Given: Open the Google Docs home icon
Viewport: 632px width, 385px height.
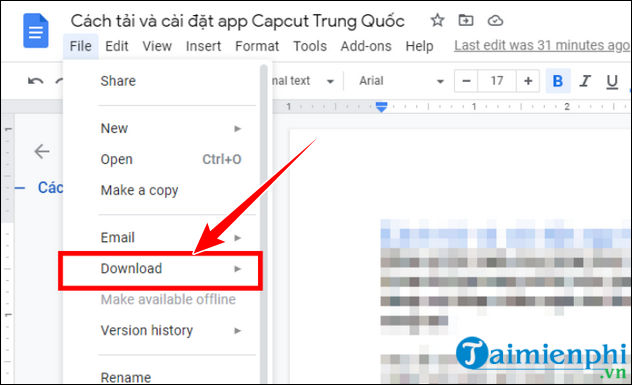Looking at the screenshot, I should click(35, 31).
